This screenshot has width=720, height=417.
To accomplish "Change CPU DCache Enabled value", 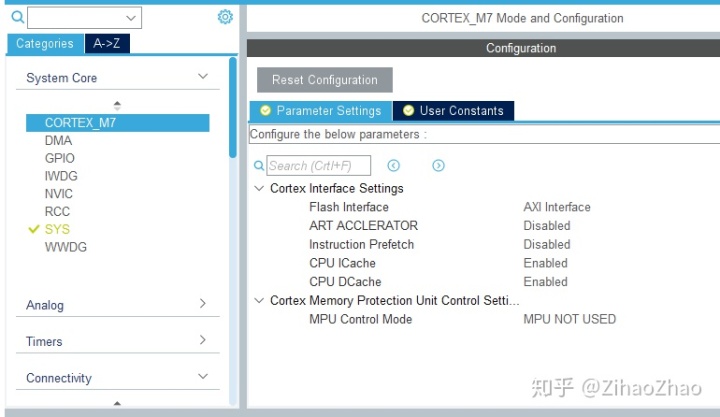I will (546, 282).
